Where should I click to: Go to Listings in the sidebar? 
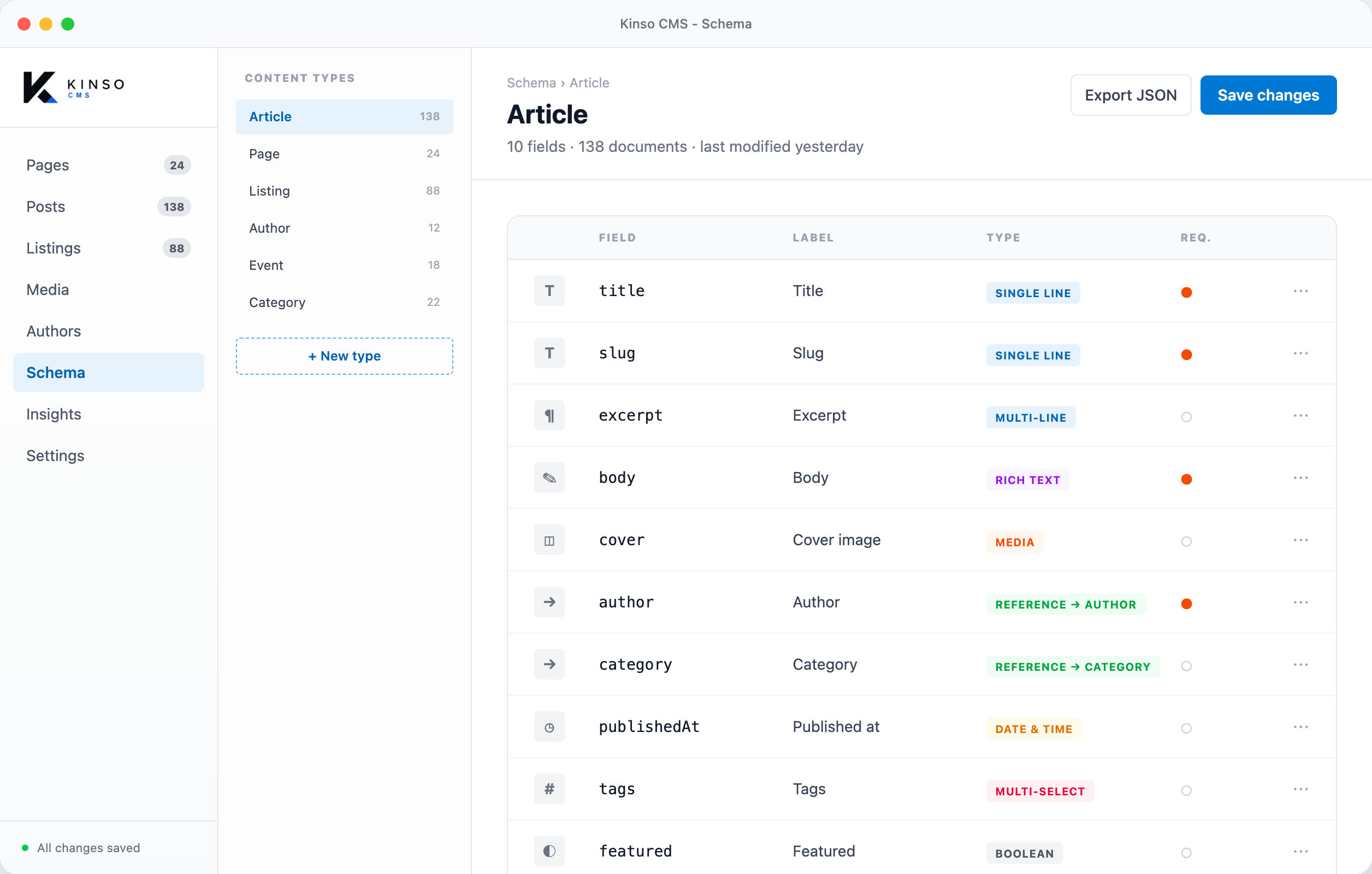[x=108, y=249]
